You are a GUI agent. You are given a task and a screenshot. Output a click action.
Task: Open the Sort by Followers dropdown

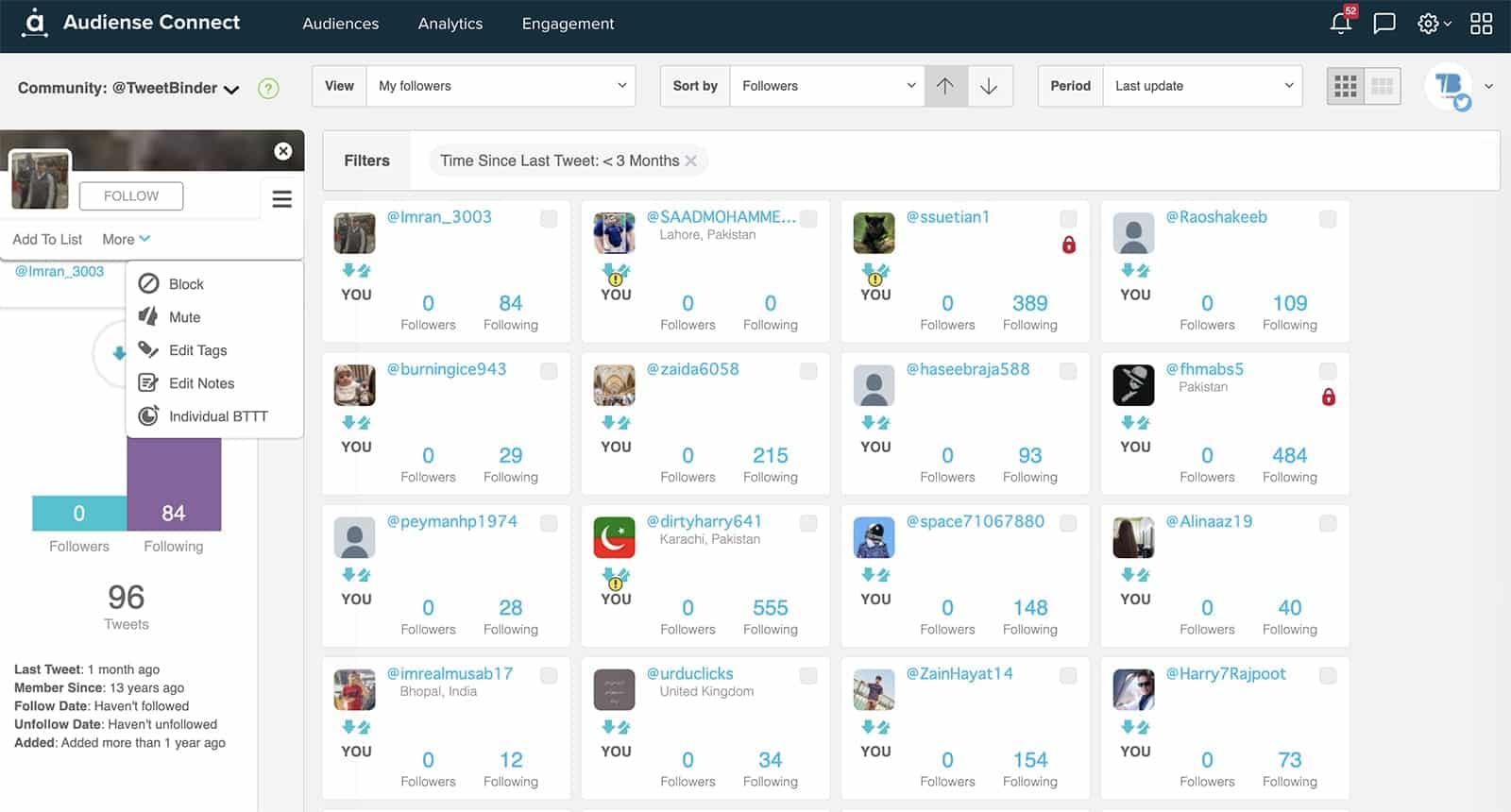tap(827, 86)
